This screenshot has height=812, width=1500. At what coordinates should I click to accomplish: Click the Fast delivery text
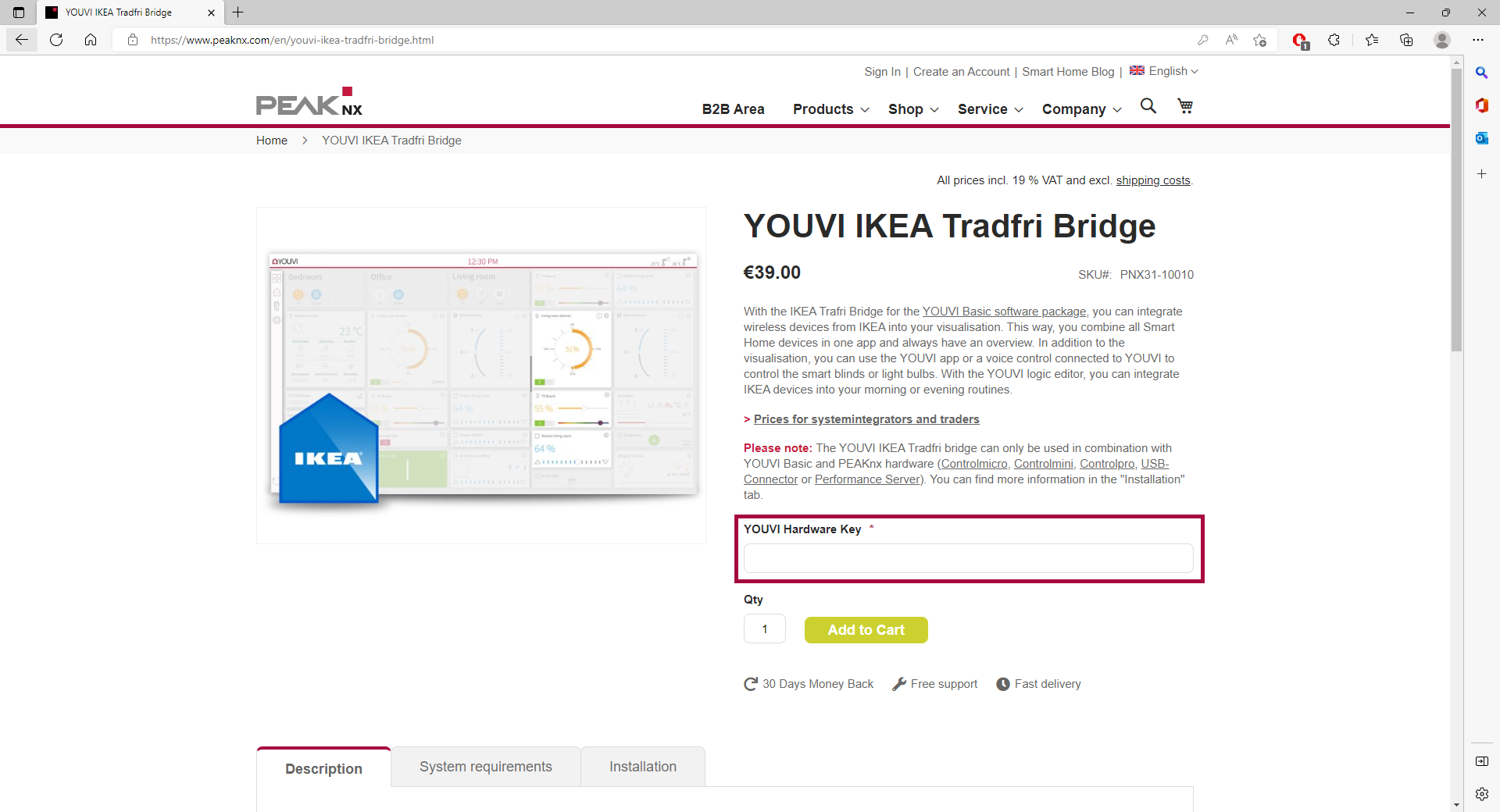click(1048, 684)
